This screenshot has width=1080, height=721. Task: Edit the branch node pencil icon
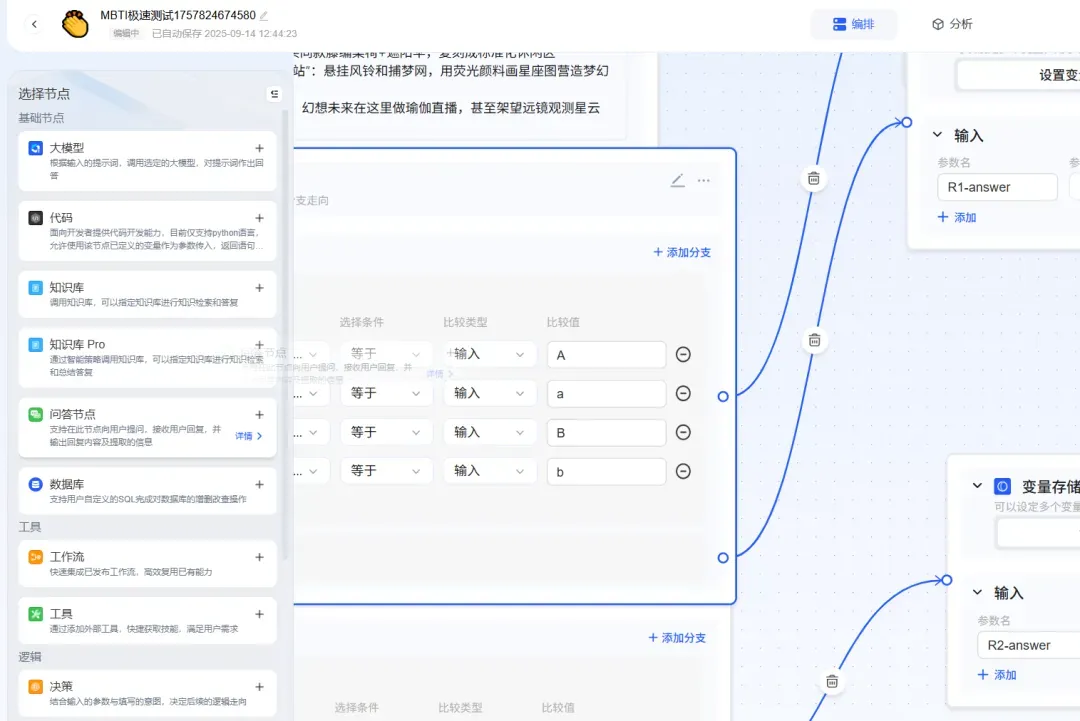[678, 180]
